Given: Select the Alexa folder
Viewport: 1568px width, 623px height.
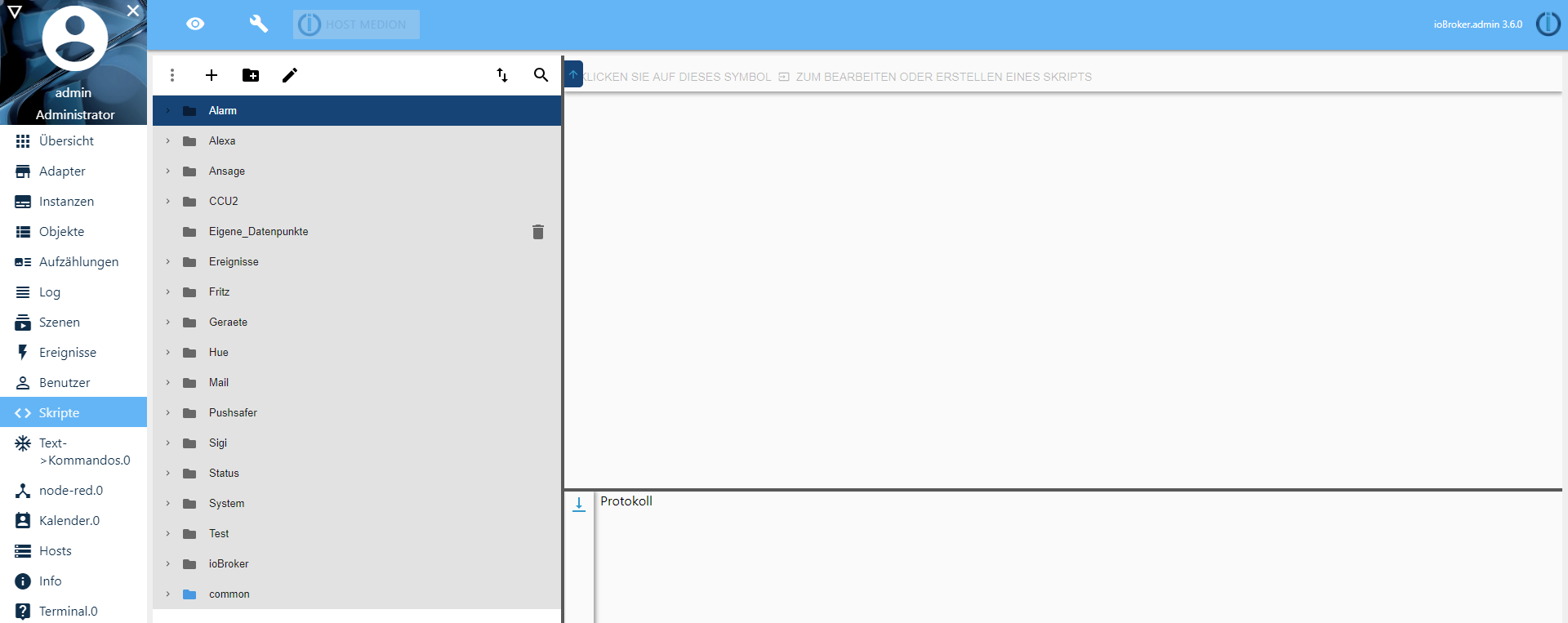Looking at the screenshot, I should tap(357, 140).
